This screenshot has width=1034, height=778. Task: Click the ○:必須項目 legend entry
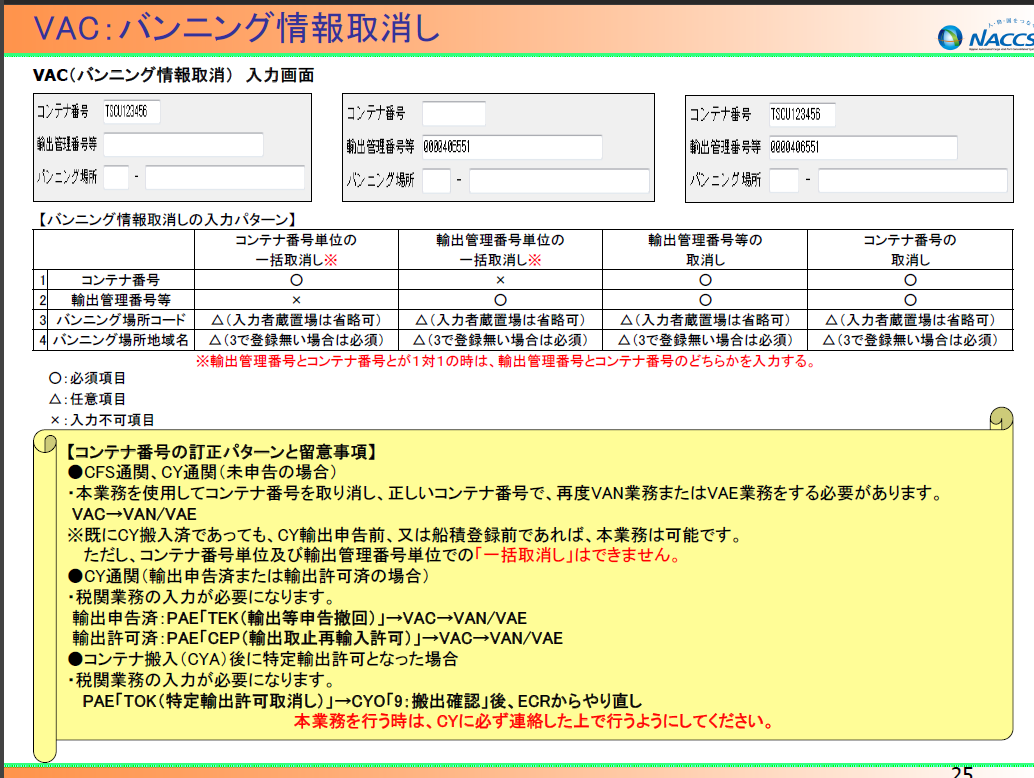[x=88, y=379]
